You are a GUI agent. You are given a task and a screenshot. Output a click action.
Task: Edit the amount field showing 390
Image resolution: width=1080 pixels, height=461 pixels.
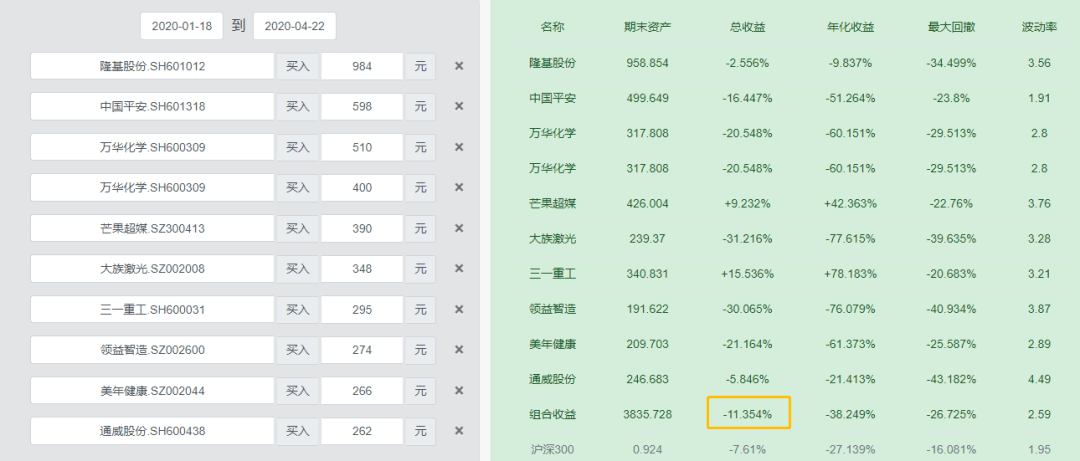(362, 228)
